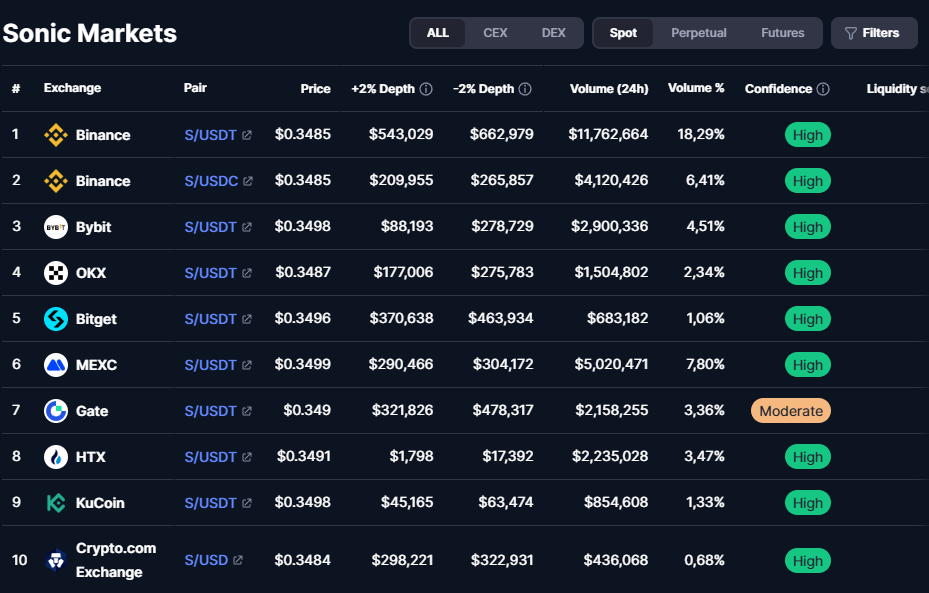The width and height of the screenshot is (929, 593).
Task: Click the KuCoin exchange logo
Action: (56, 503)
